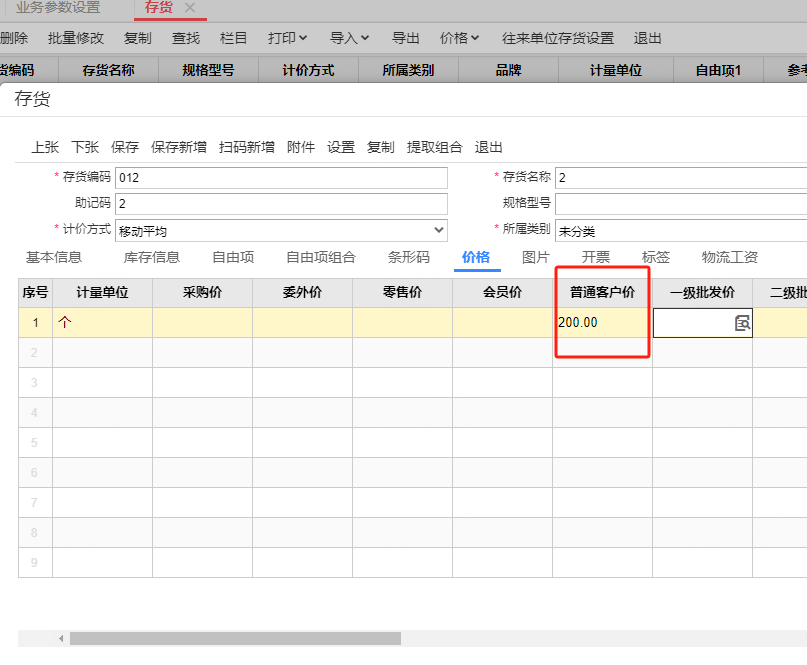
Task: Switch to 自由项 tab
Action: click(233, 257)
